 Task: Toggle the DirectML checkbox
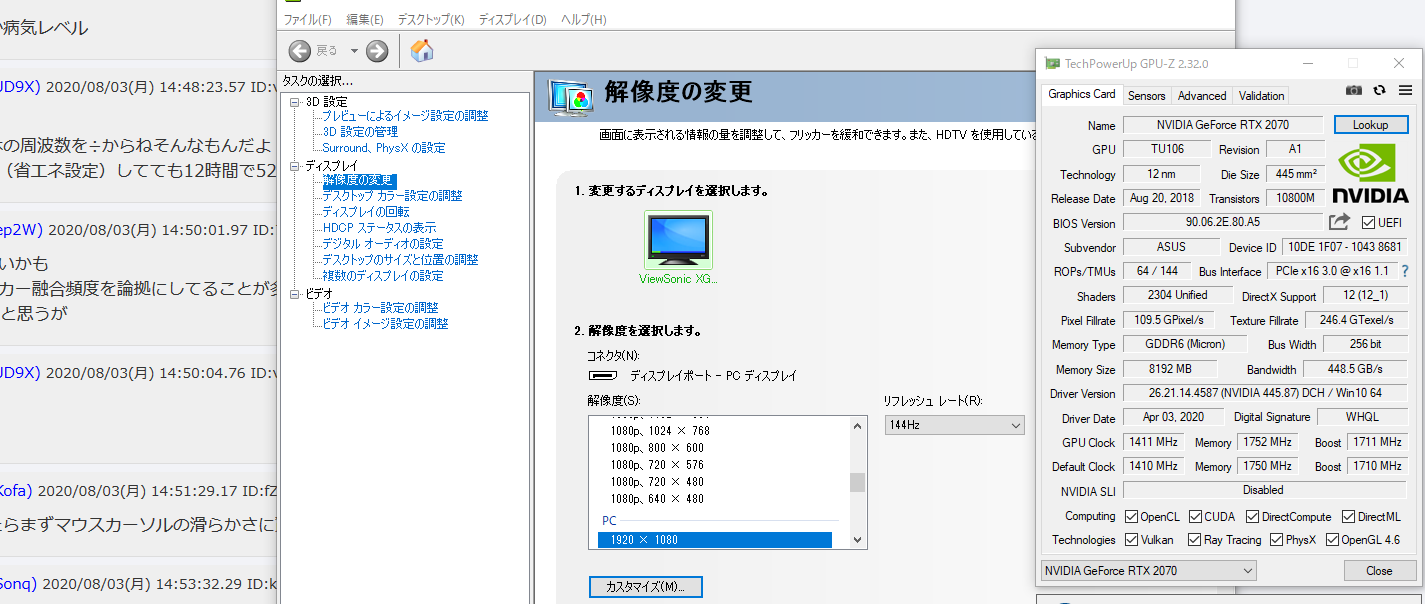[1348, 517]
